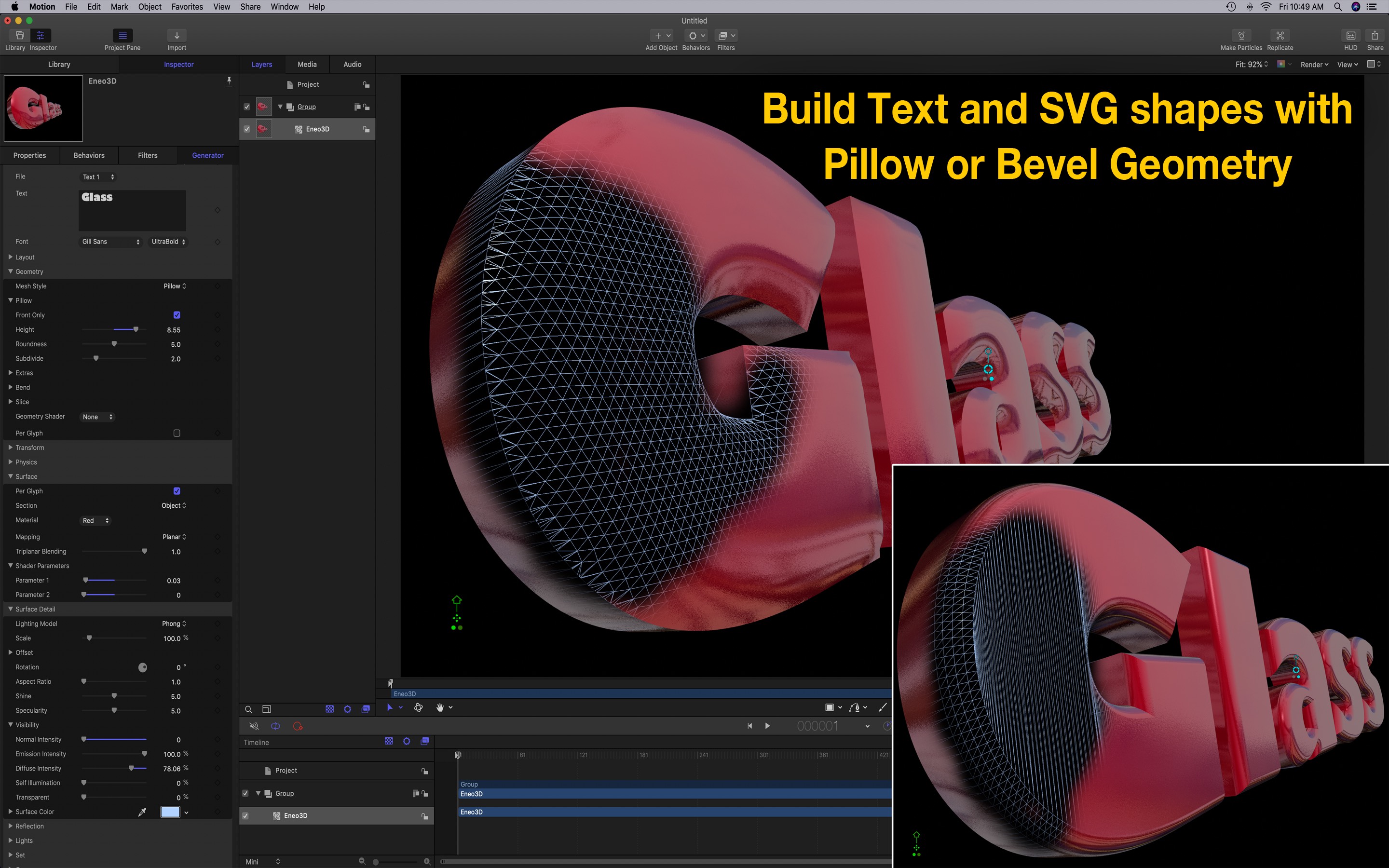Switch to the Audio tab
1389x868 pixels.
[x=353, y=64]
